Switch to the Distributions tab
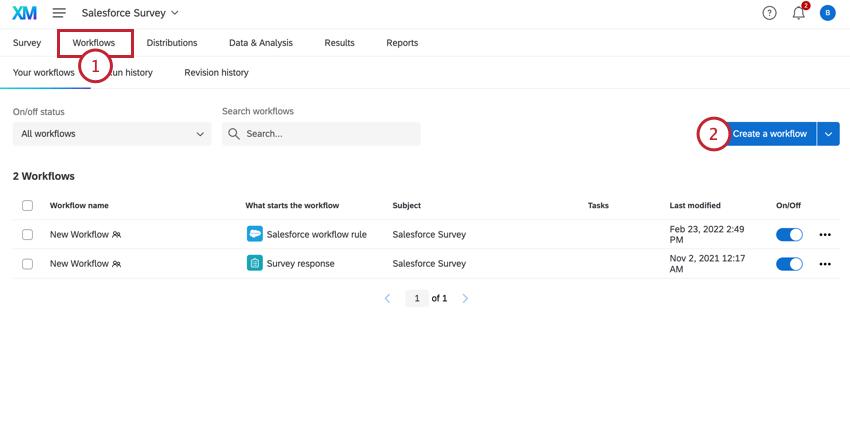Screen dimensions: 850x425 172,43
